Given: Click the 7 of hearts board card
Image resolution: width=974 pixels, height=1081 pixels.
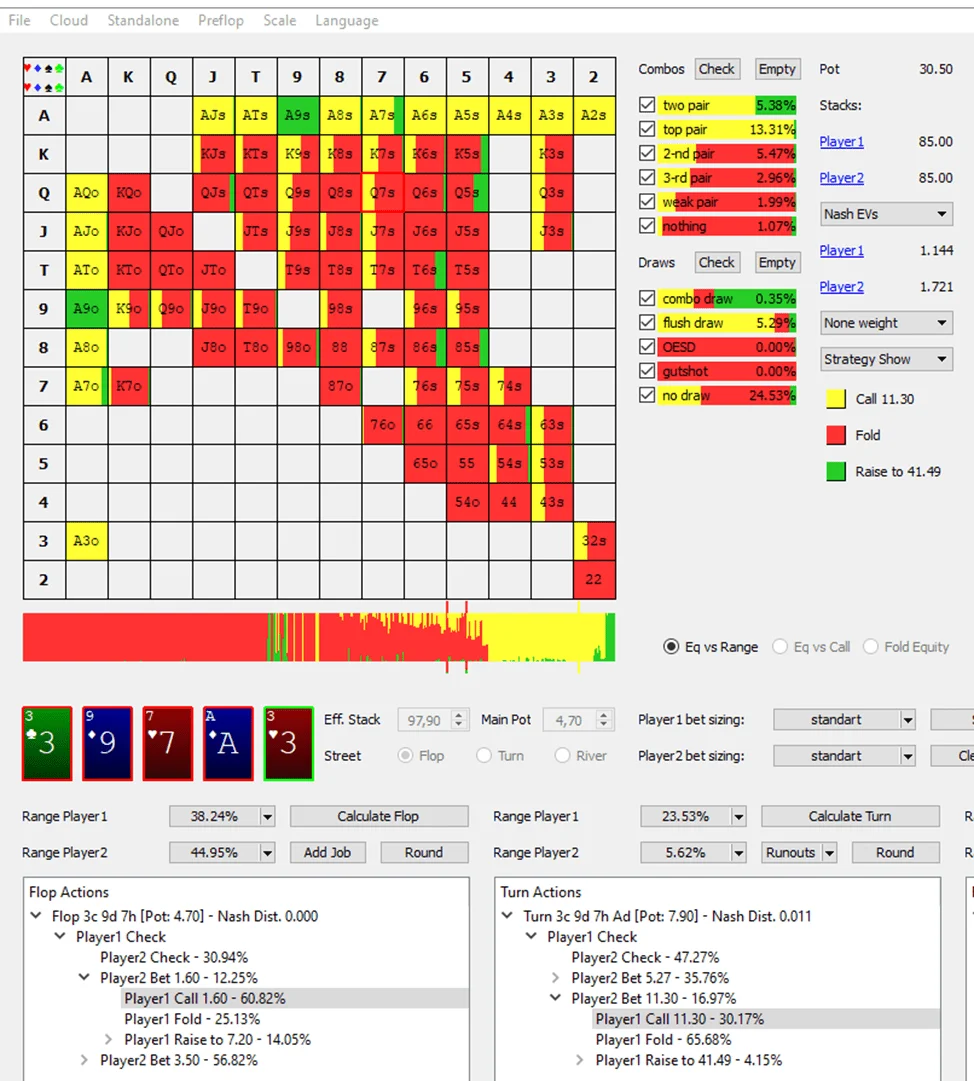Looking at the screenshot, I should click(167, 743).
